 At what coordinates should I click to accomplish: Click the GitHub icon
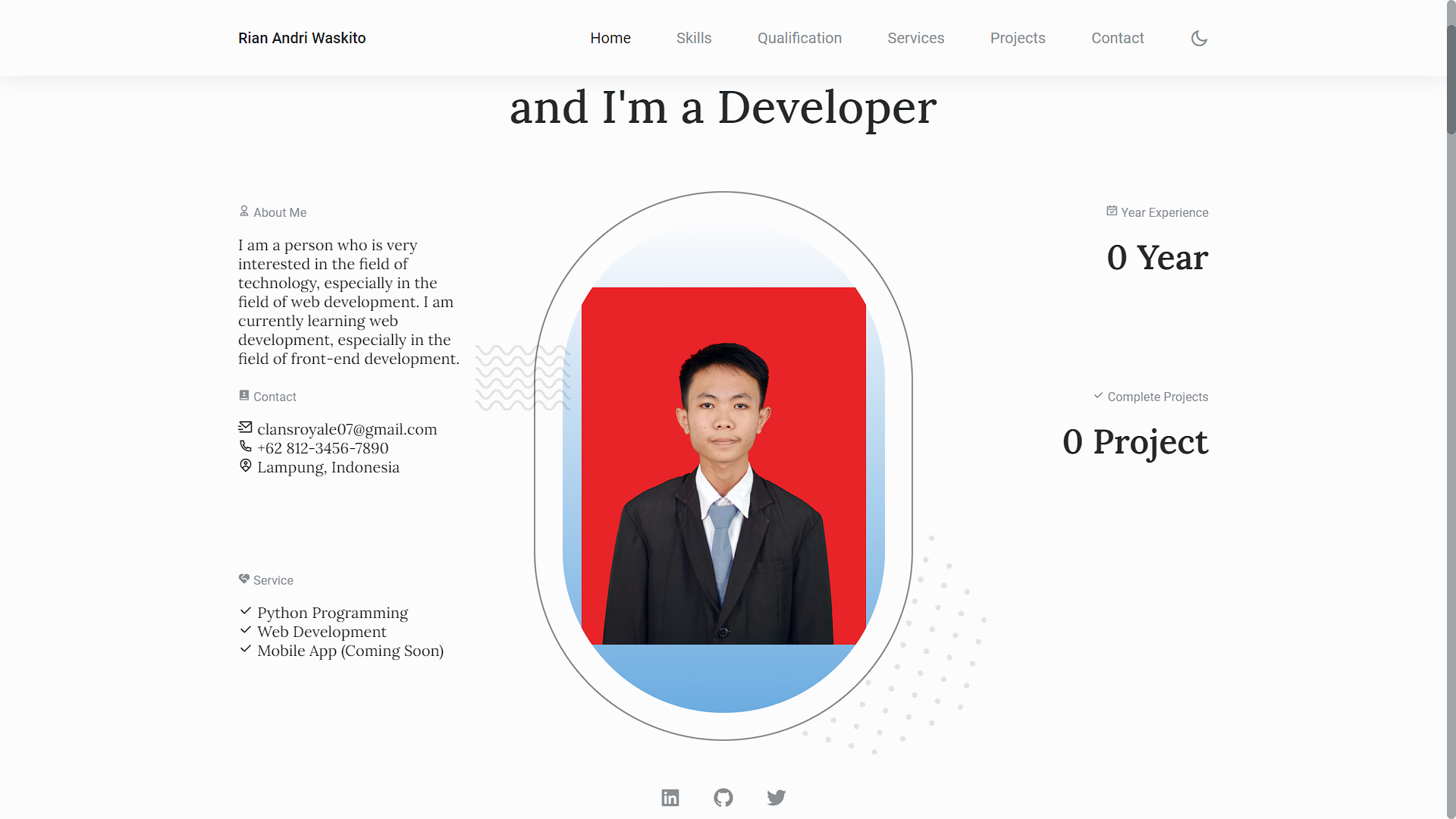pyautogui.click(x=723, y=797)
